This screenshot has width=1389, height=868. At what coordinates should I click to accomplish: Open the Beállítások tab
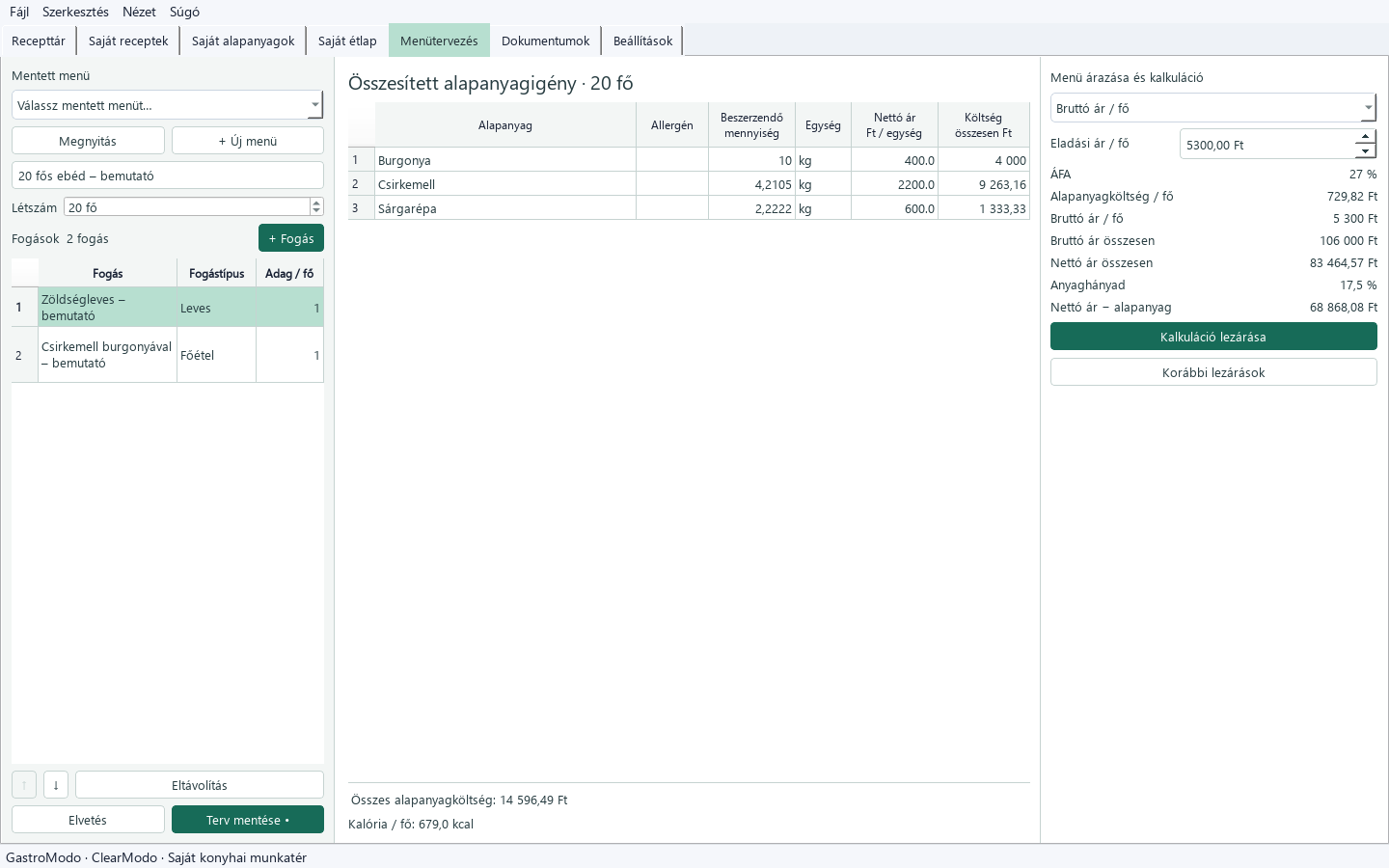(642, 41)
